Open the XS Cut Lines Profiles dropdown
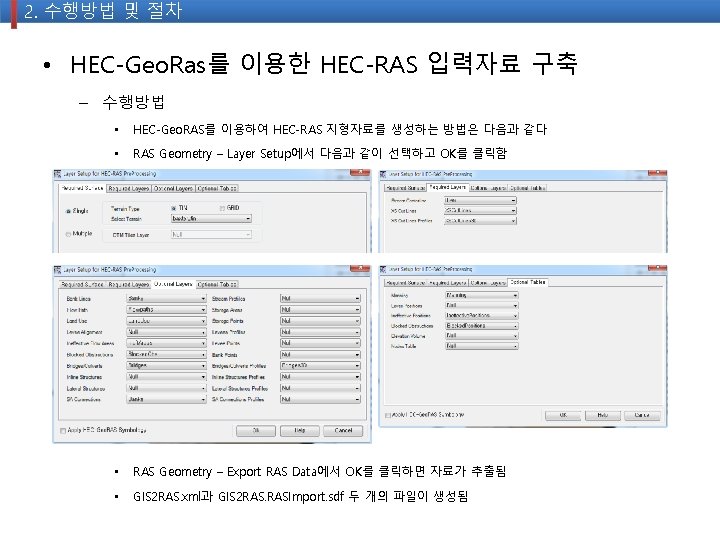The image size is (720, 540). 480,221
